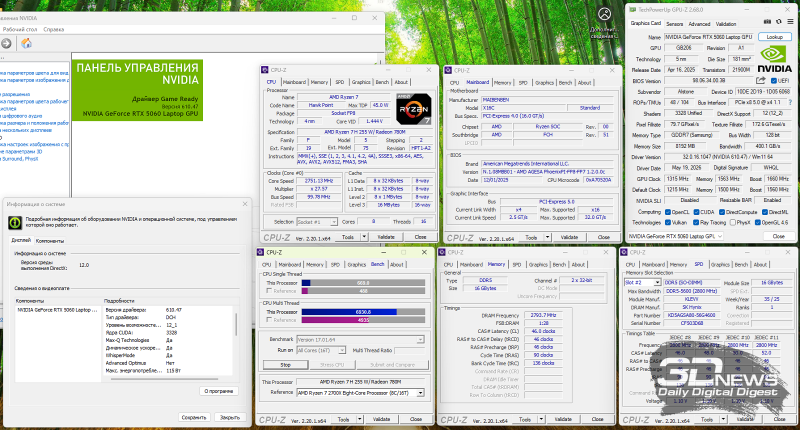Toggle the DirectCompute checkbox
Viewport: 800px width, 430px height.
point(722,212)
